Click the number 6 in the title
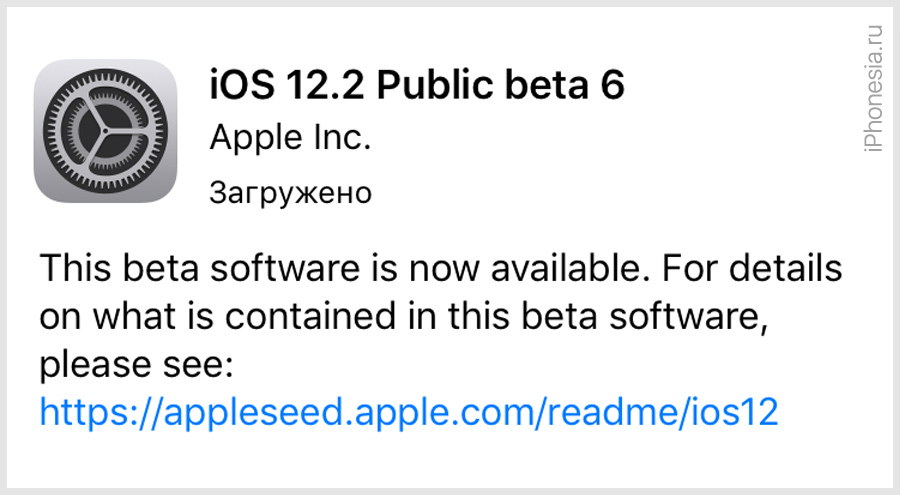900x495 pixels. coord(612,85)
